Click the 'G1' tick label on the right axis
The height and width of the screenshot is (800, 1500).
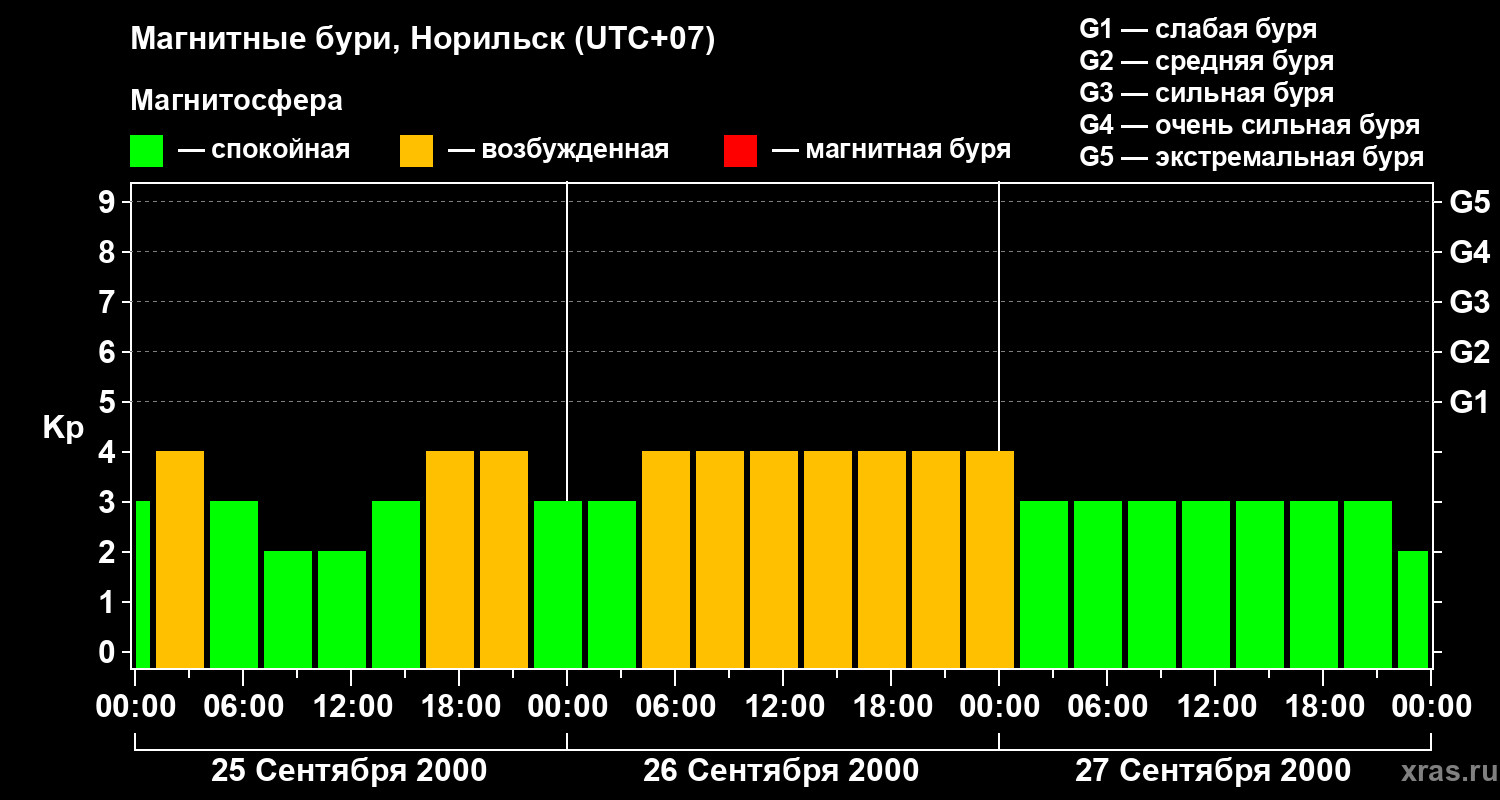(1469, 402)
